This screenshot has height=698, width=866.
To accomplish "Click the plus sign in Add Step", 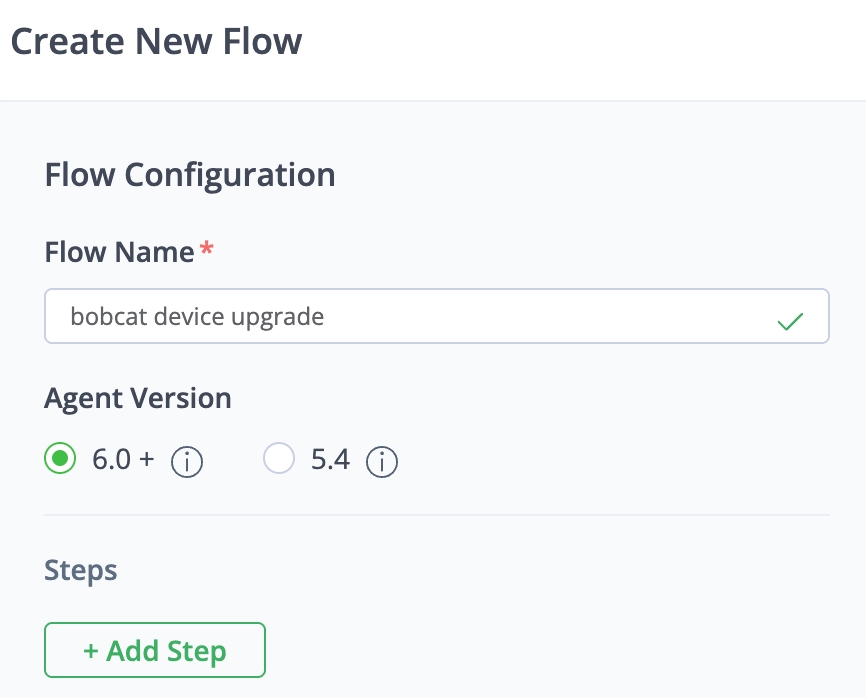I will [x=91, y=651].
